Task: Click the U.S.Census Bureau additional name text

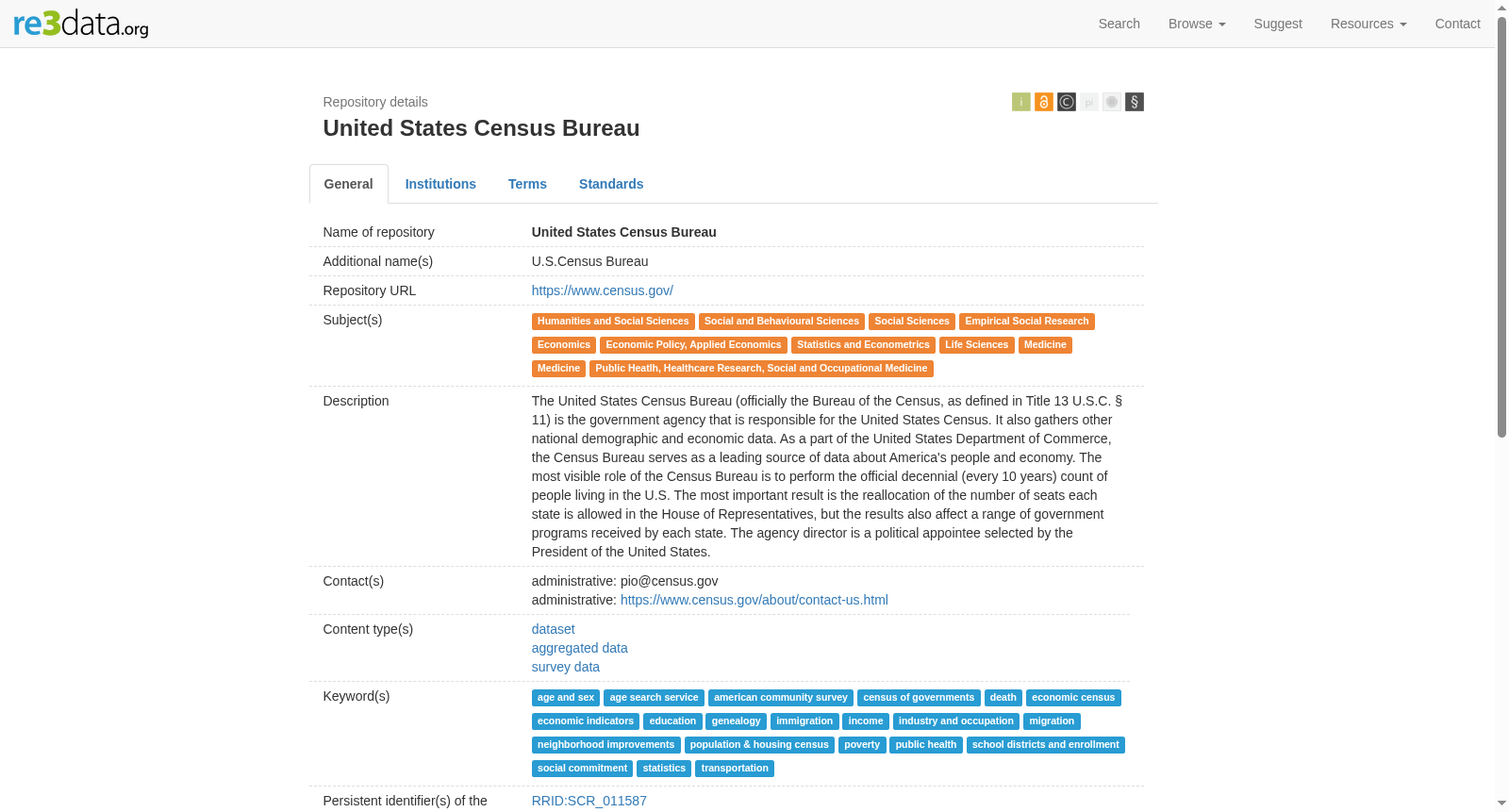Action: [589, 261]
